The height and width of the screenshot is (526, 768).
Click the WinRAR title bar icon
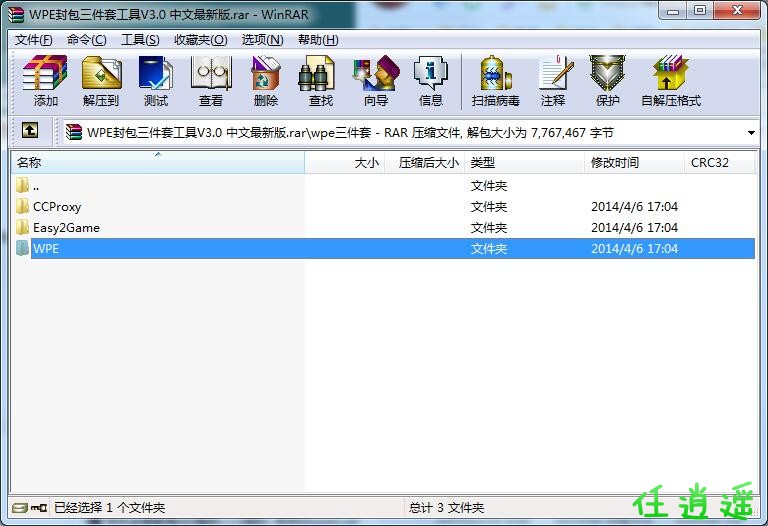click(x=16, y=15)
